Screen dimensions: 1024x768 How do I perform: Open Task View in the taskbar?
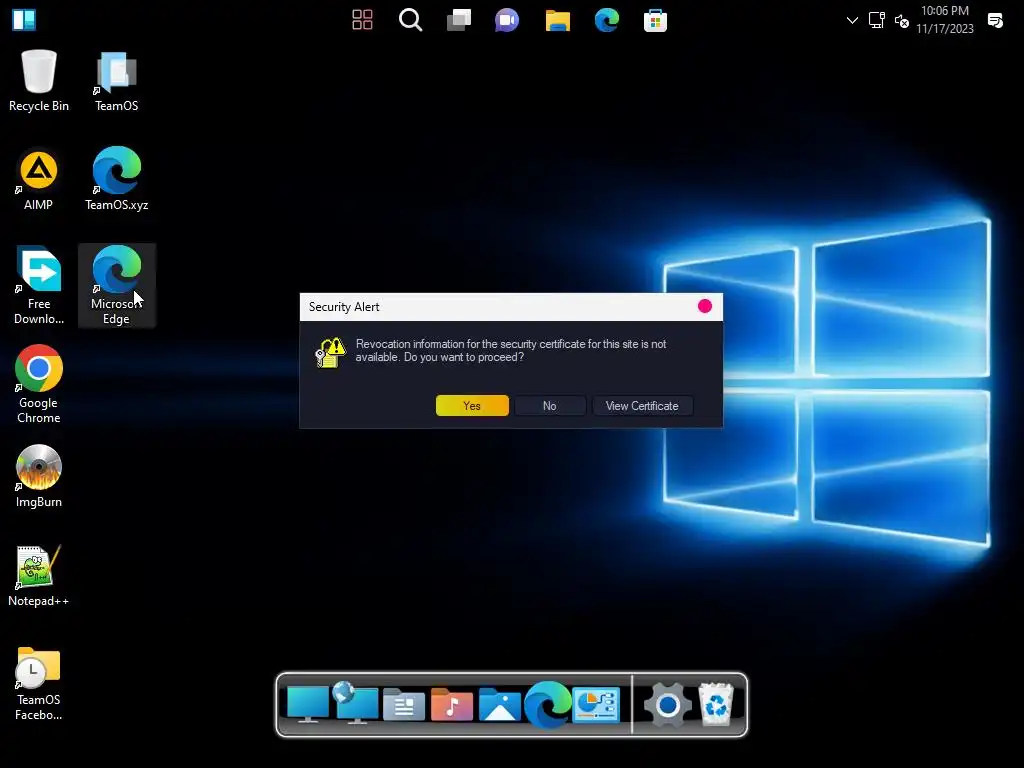pos(459,20)
